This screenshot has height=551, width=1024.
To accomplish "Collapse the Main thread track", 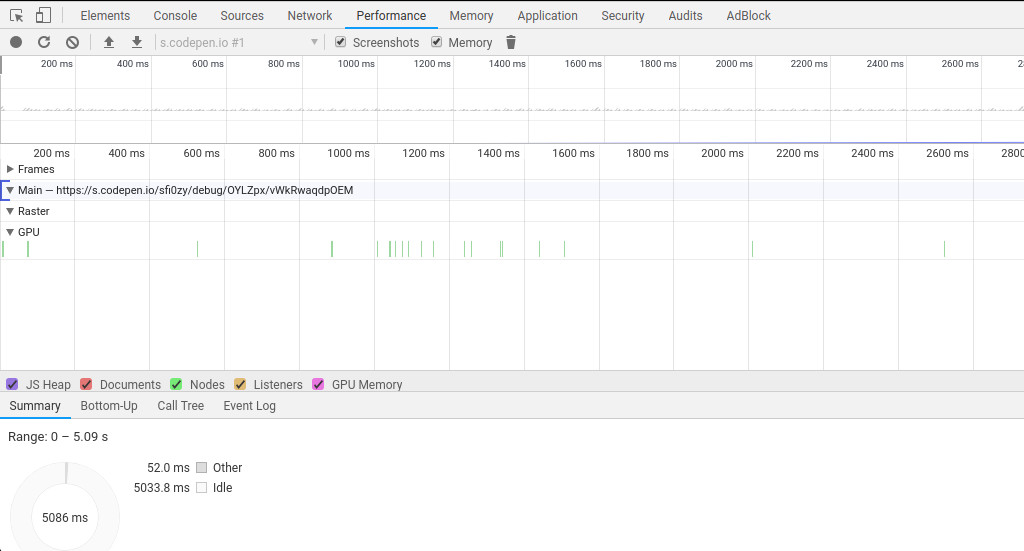I will click(10, 190).
